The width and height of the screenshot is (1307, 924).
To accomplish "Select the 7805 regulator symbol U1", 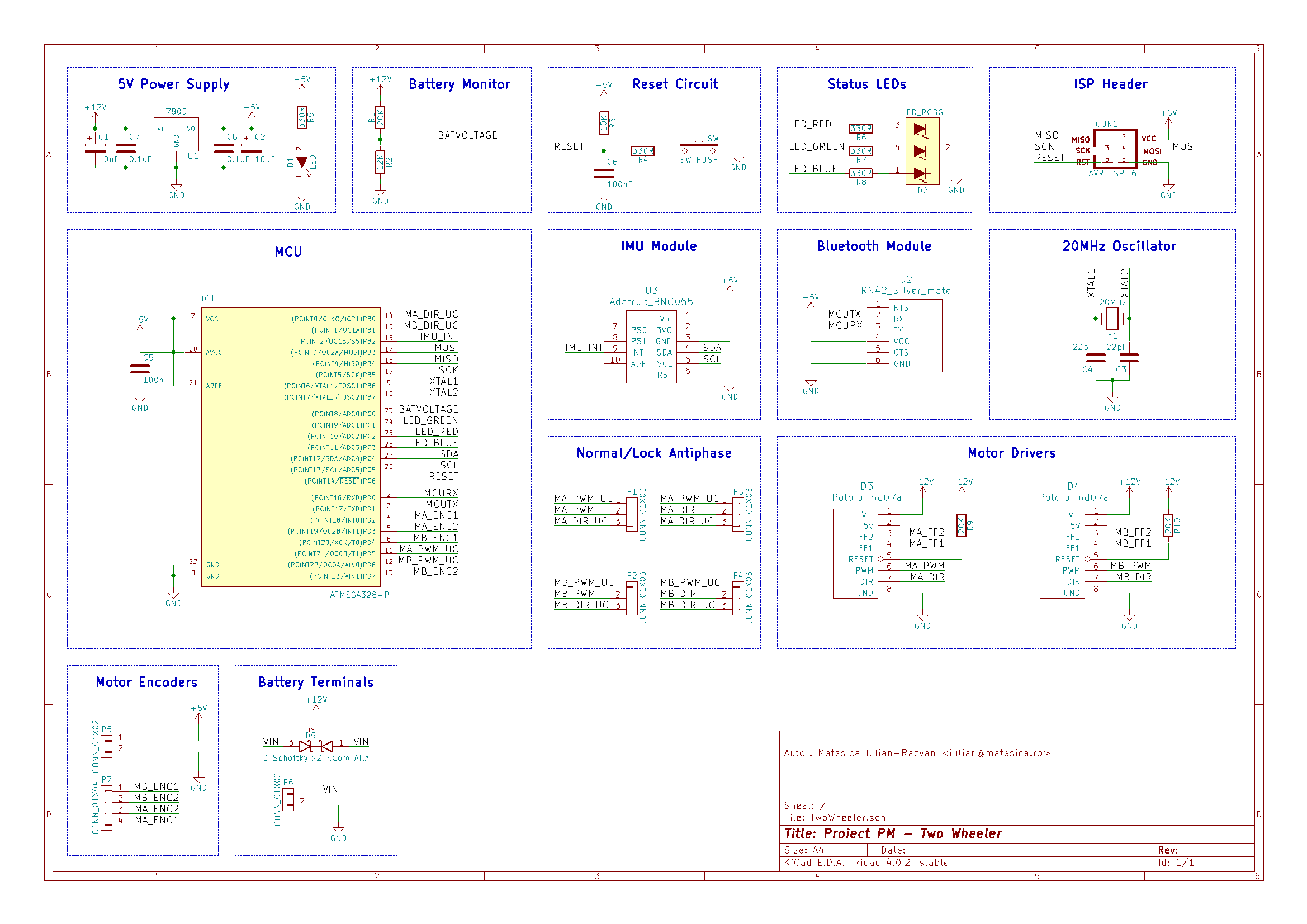I will click(x=177, y=134).
